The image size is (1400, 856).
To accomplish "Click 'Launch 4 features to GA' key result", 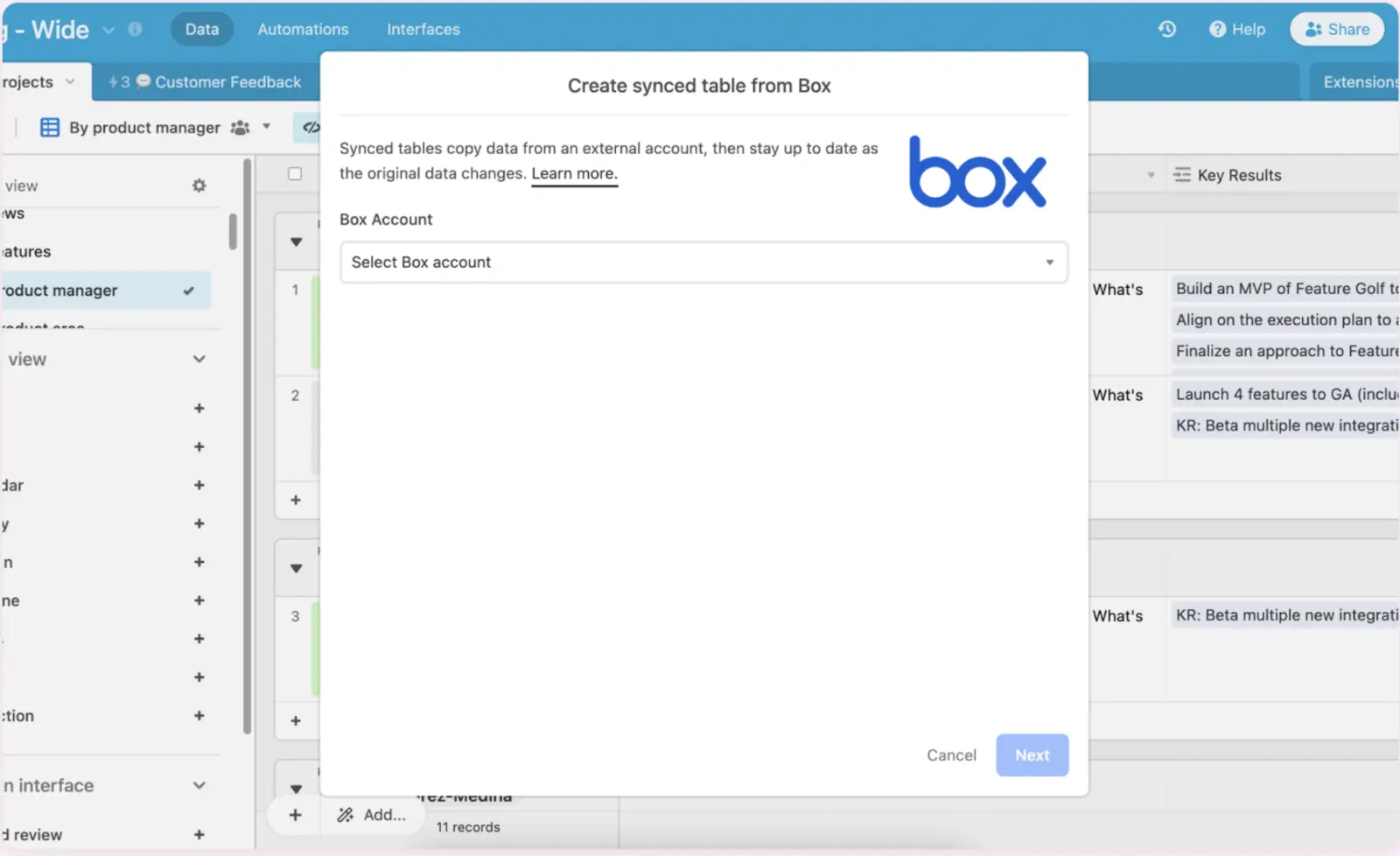I will click(1286, 395).
